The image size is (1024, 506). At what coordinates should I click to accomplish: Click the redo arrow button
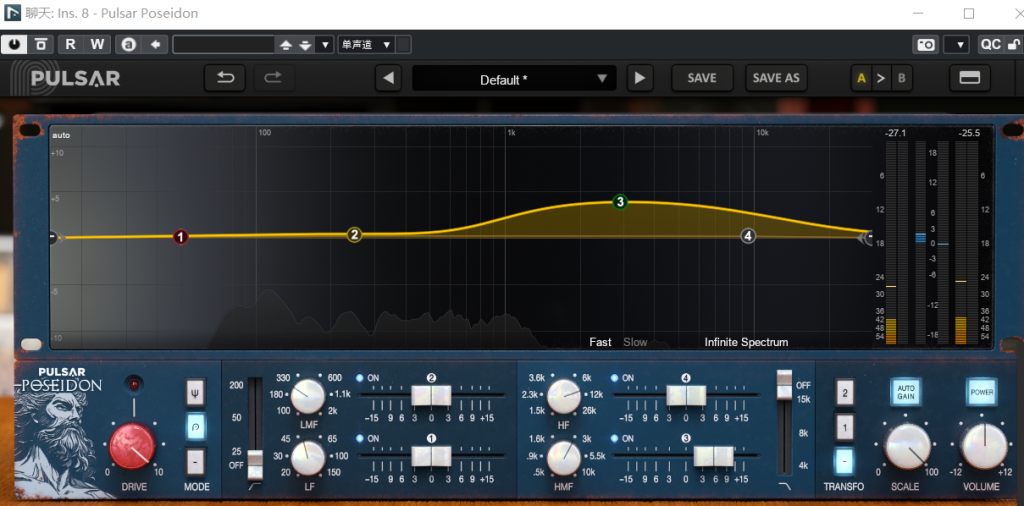coord(273,78)
